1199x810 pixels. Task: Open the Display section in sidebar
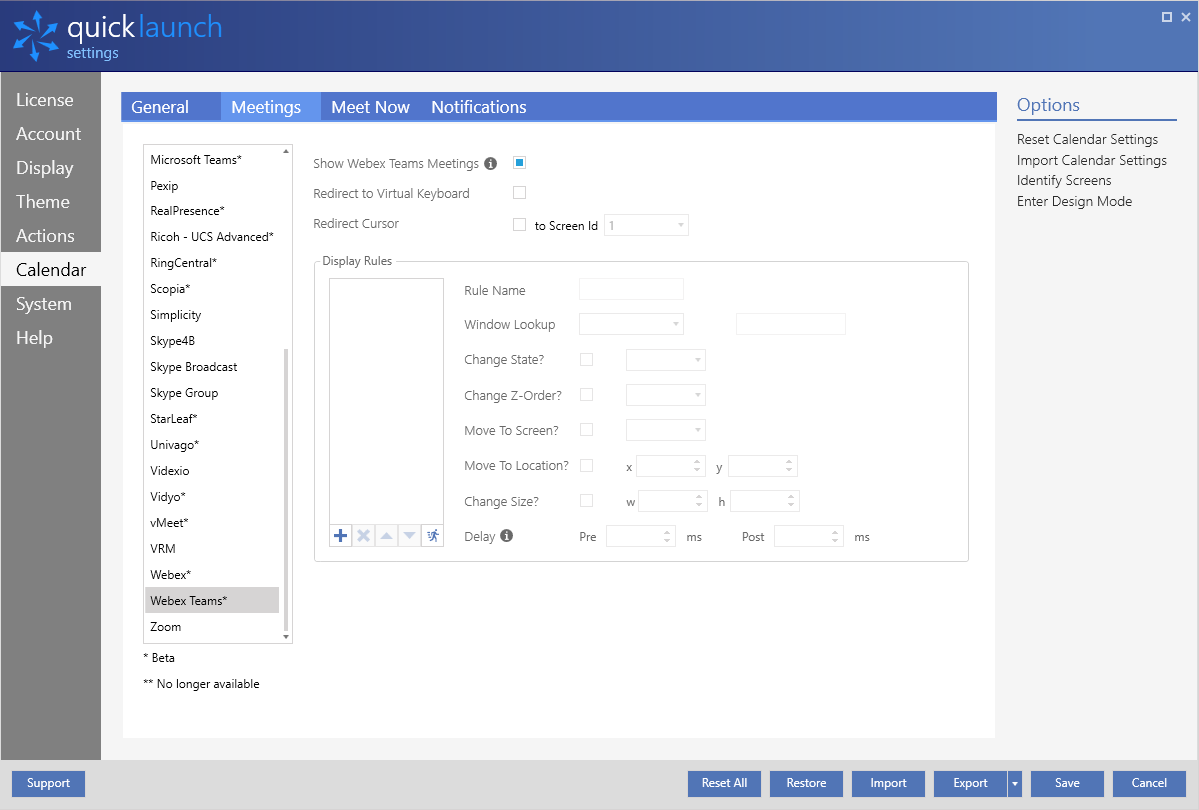tap(50, 168)
